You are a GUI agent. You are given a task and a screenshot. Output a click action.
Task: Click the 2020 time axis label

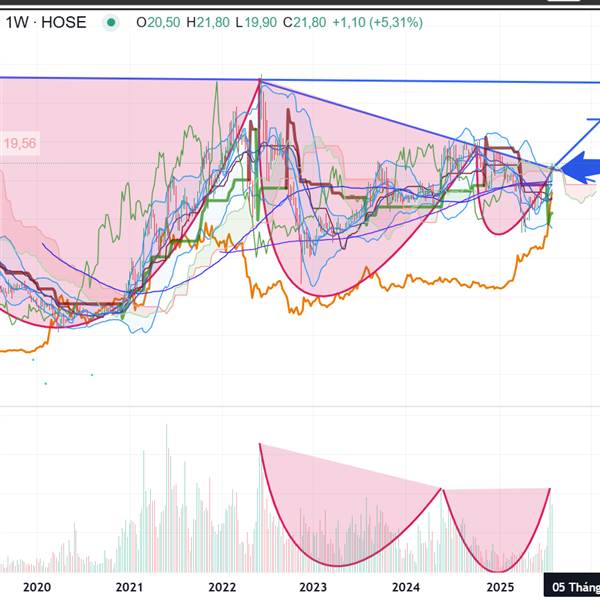pyautogui.click(x=37, y=587)
